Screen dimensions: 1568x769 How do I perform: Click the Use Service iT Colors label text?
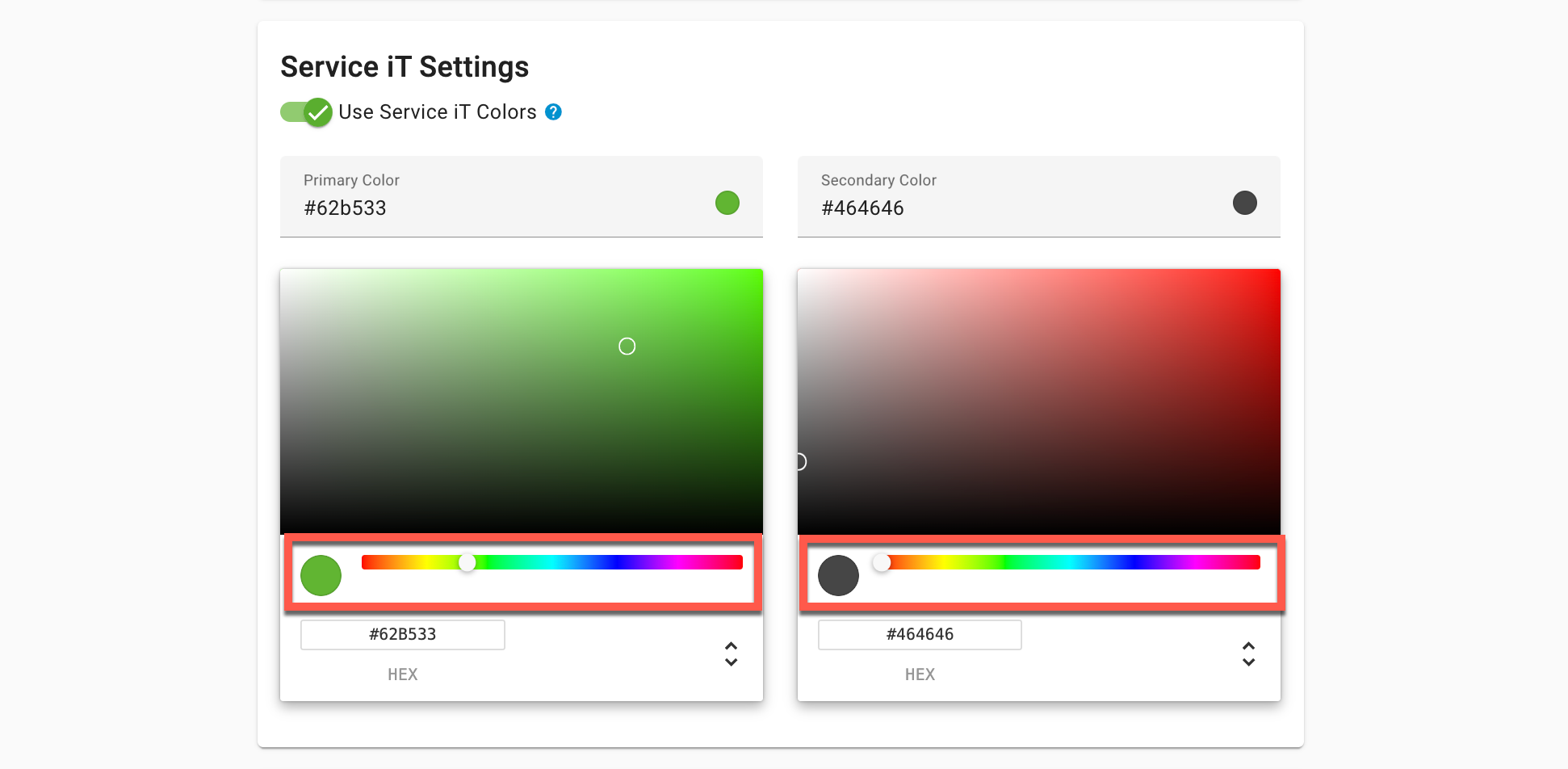tap(437, 111)
